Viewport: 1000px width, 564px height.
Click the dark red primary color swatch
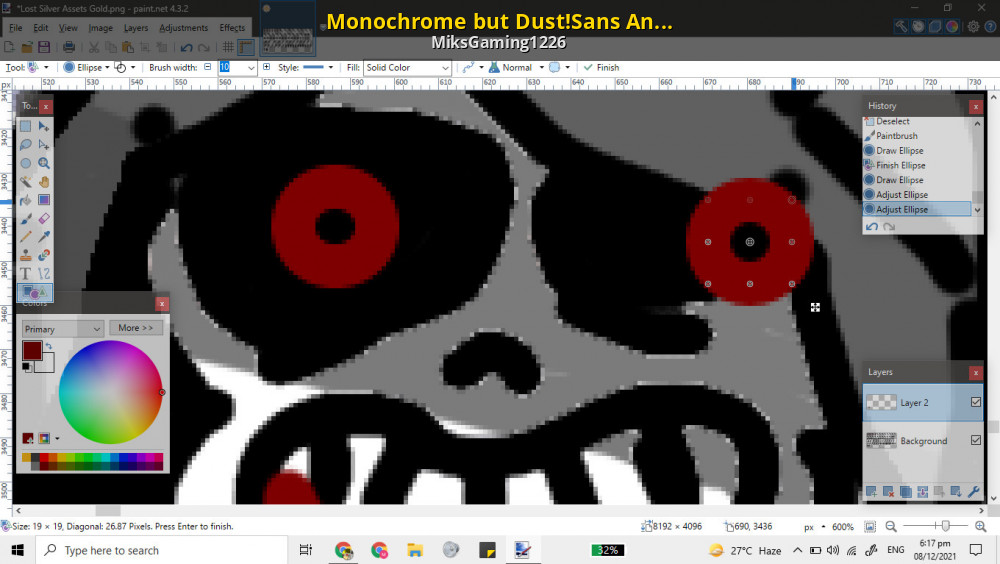[32, 350]
